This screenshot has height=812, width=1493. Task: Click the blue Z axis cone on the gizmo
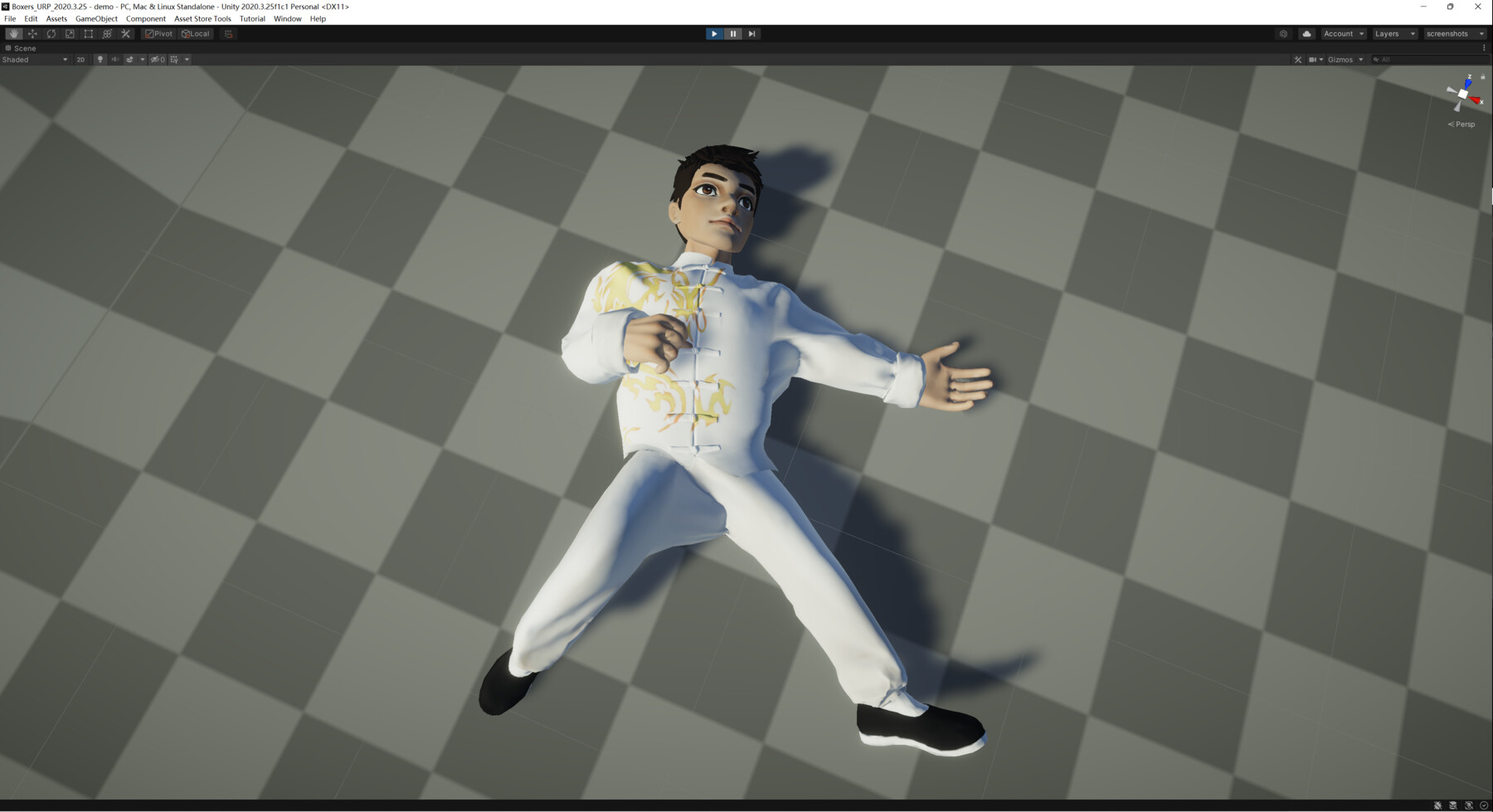click(1469, 82)
